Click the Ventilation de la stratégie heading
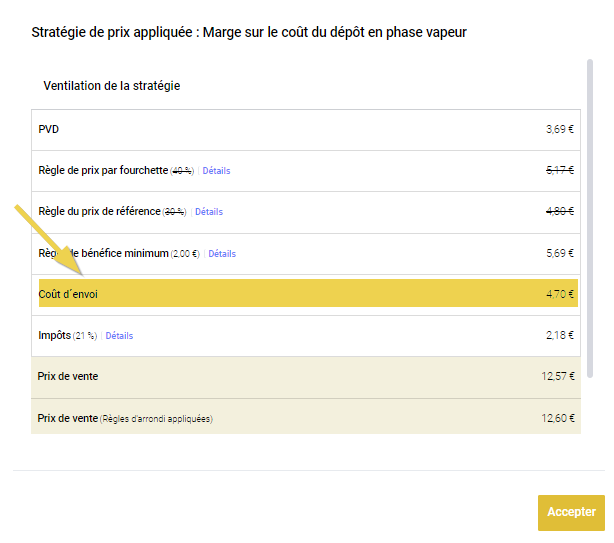The height and width of the screenshot is (543, 614). tap(111, 86)
